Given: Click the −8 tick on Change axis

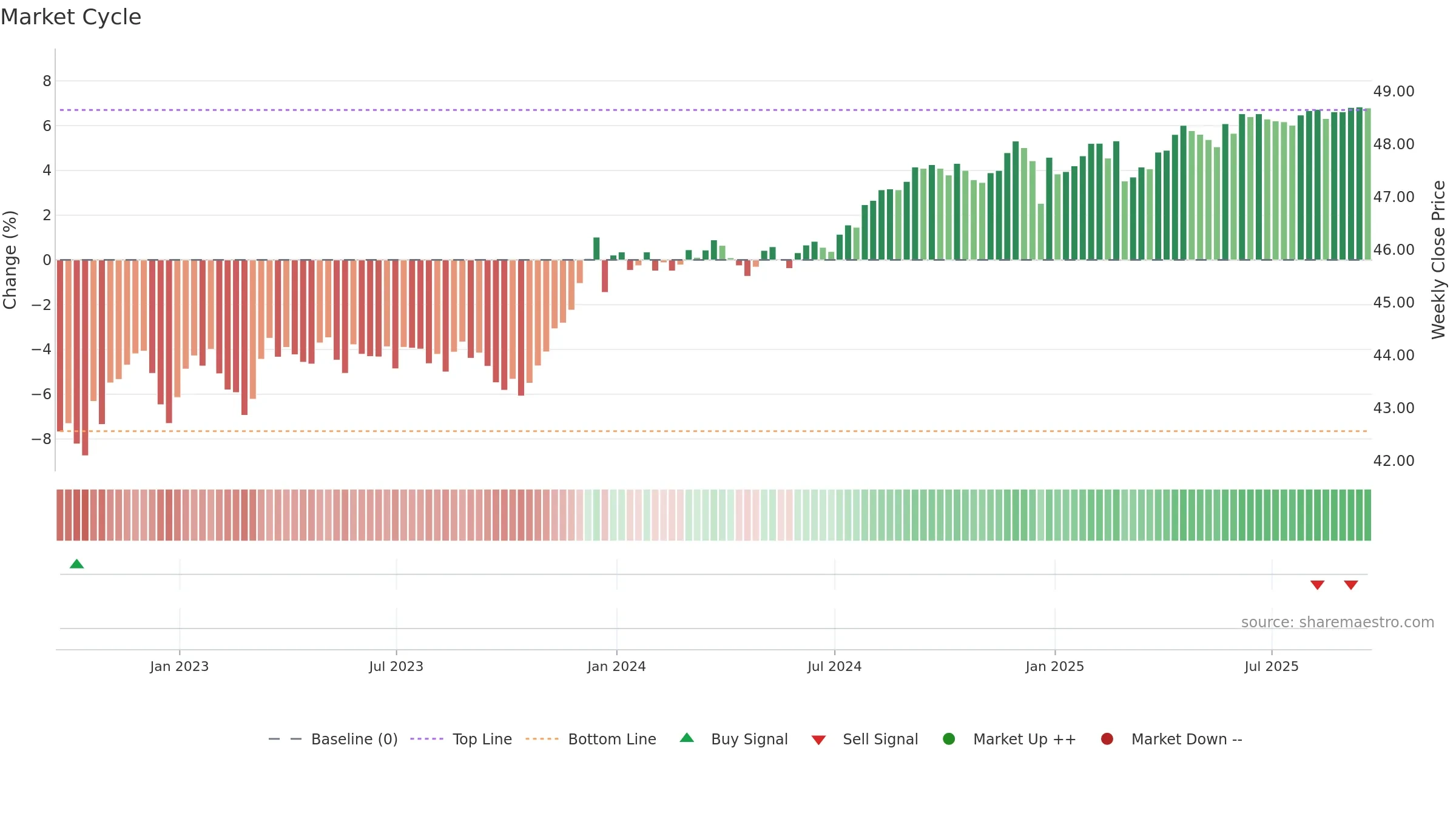Looking at the screenshot, I should tap(41, 439).
